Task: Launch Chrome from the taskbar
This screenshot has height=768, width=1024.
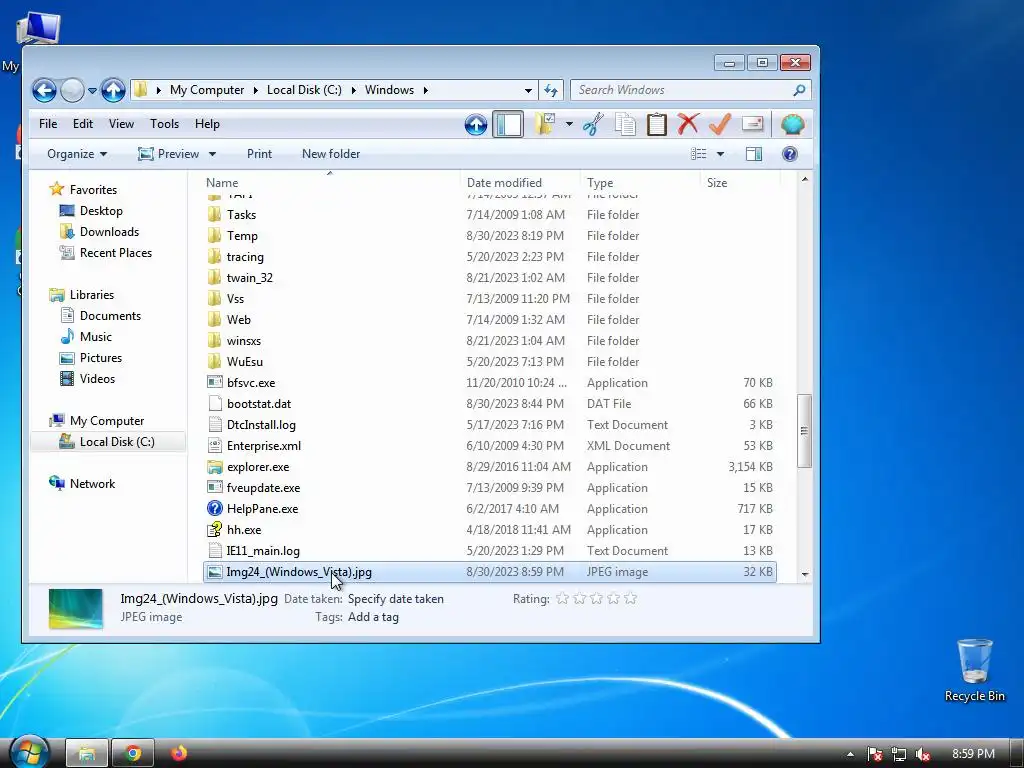Action: (133, 754)
